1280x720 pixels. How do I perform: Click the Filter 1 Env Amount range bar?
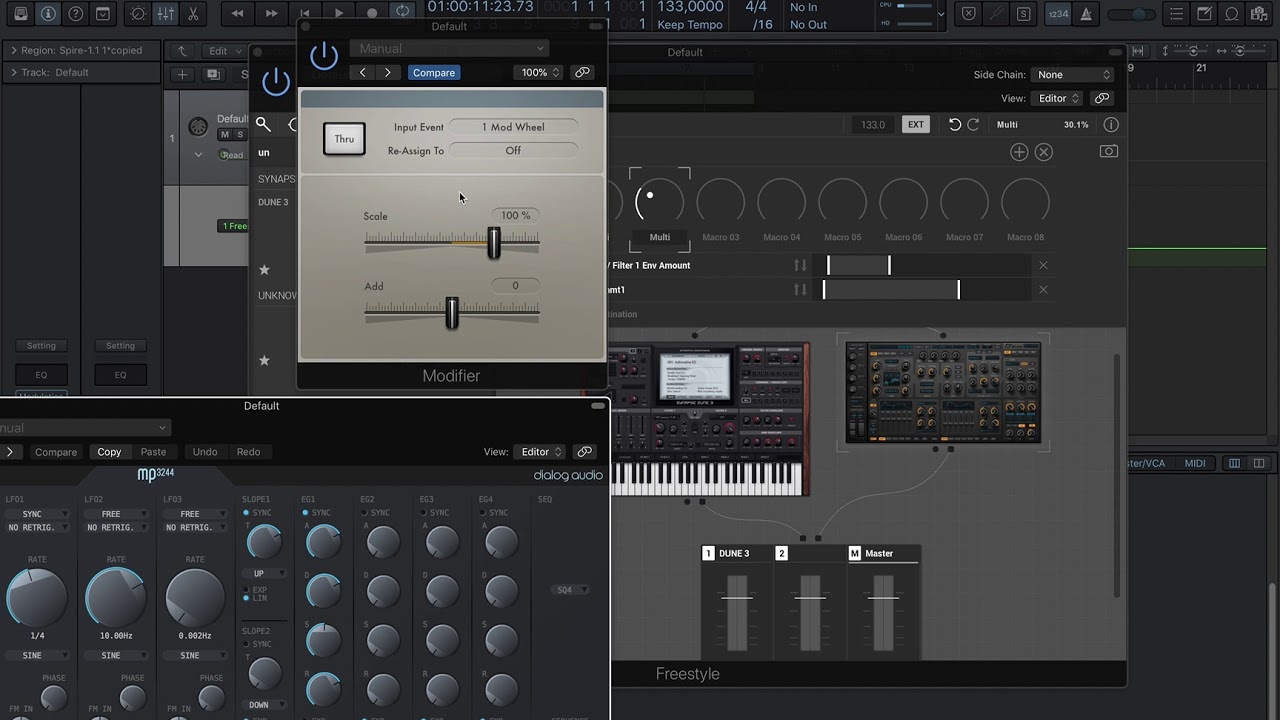click(x=859, y=265)
